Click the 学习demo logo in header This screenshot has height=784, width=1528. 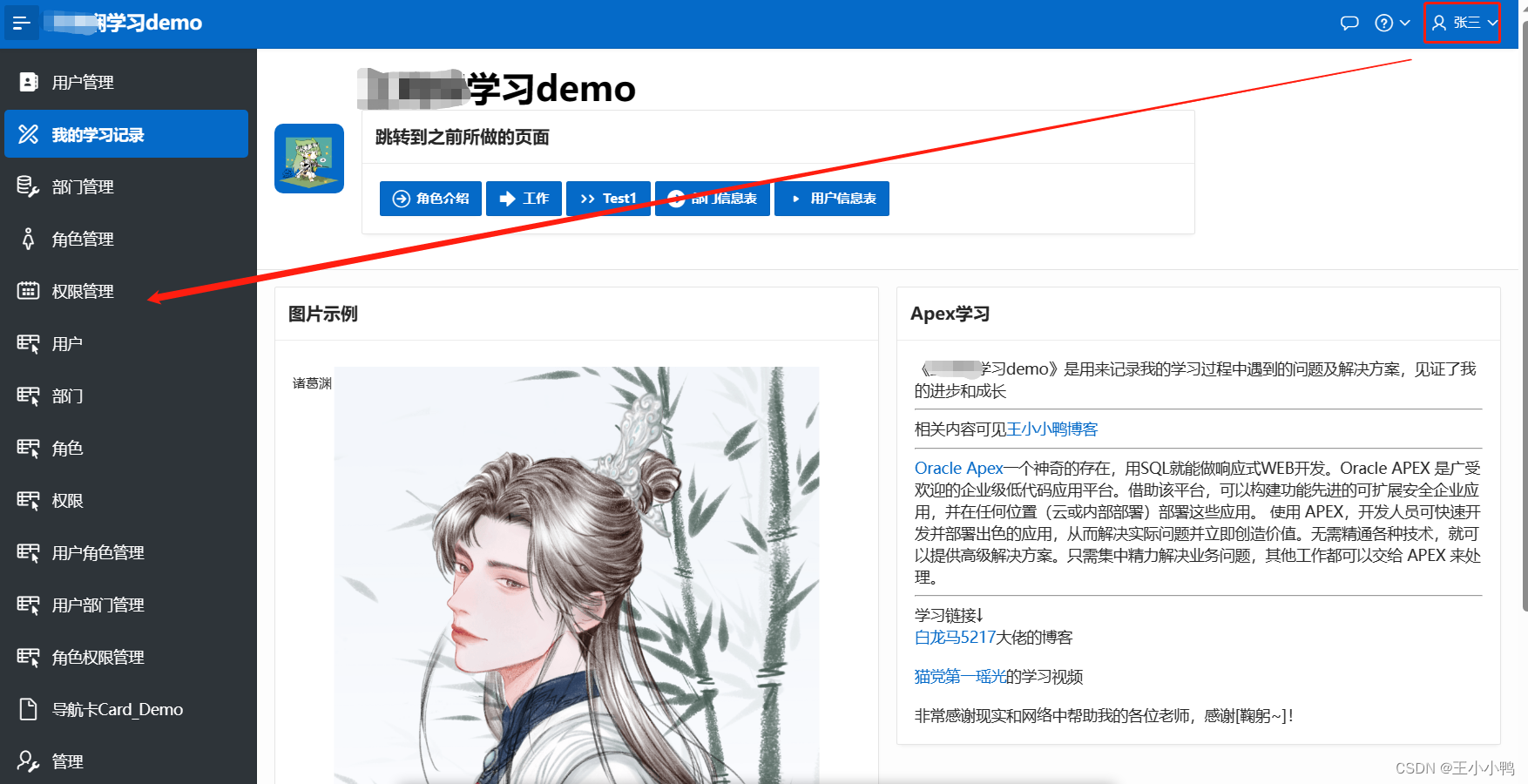click(123, 23)
